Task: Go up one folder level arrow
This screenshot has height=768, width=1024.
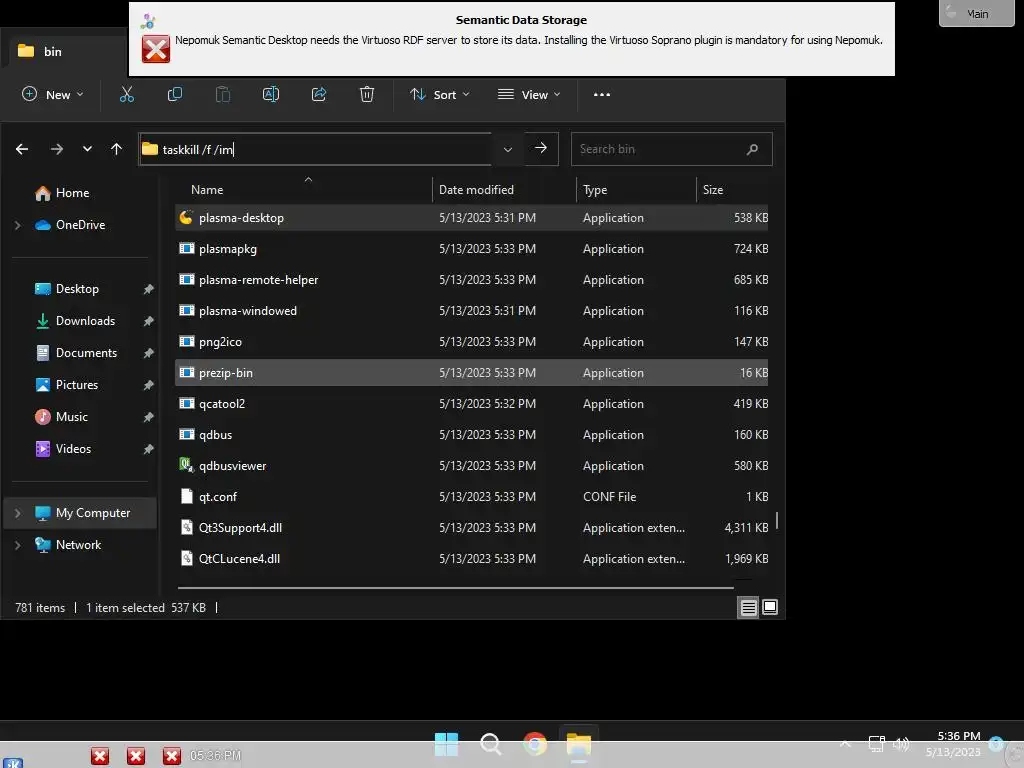Action: tap(116, 149)
